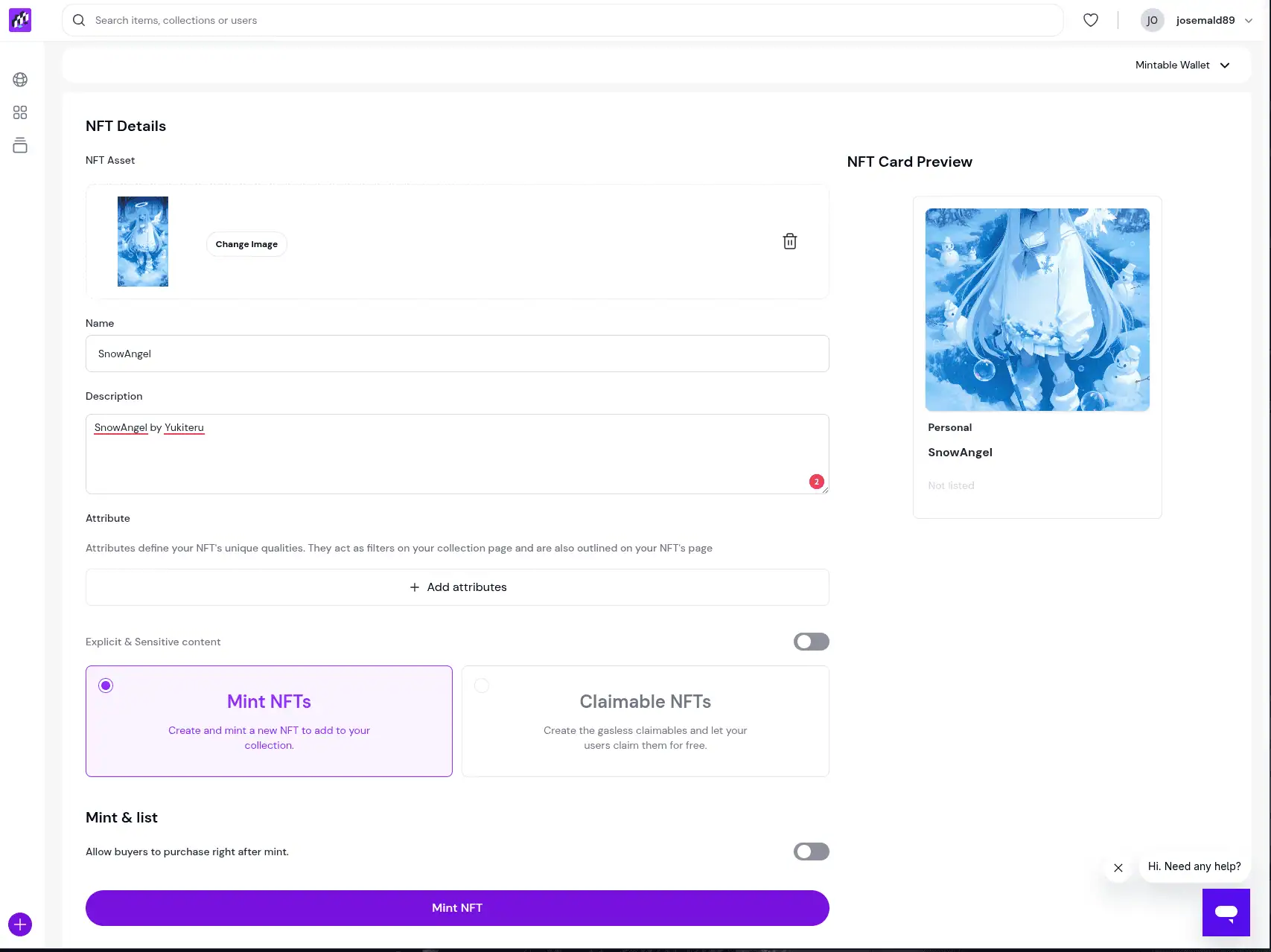Dismiss the 'Need any help?' popup
This screenshot has height=952, width=1271.
point(1118,868)
